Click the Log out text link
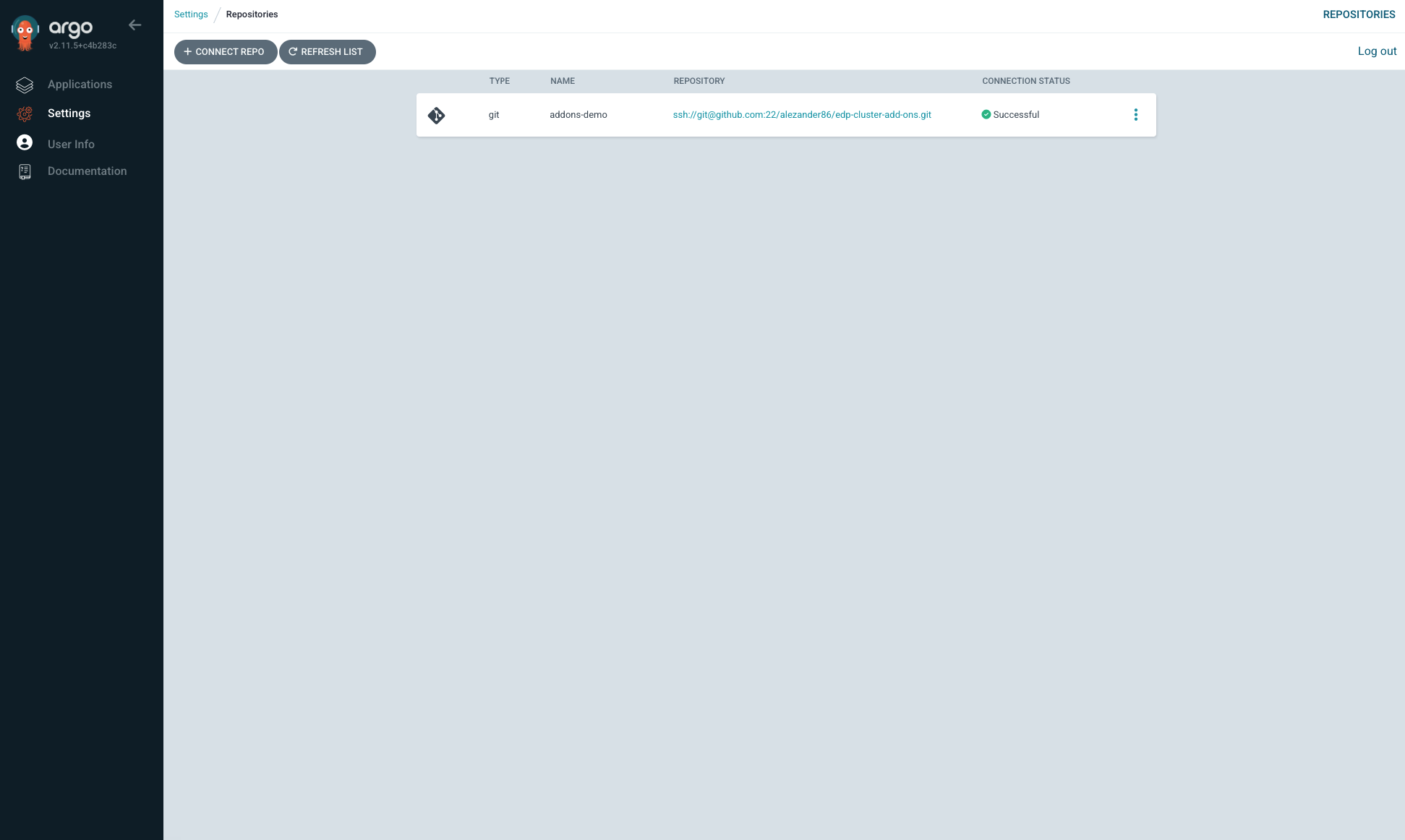The image size is (1405, 840). click(1377, 51)
